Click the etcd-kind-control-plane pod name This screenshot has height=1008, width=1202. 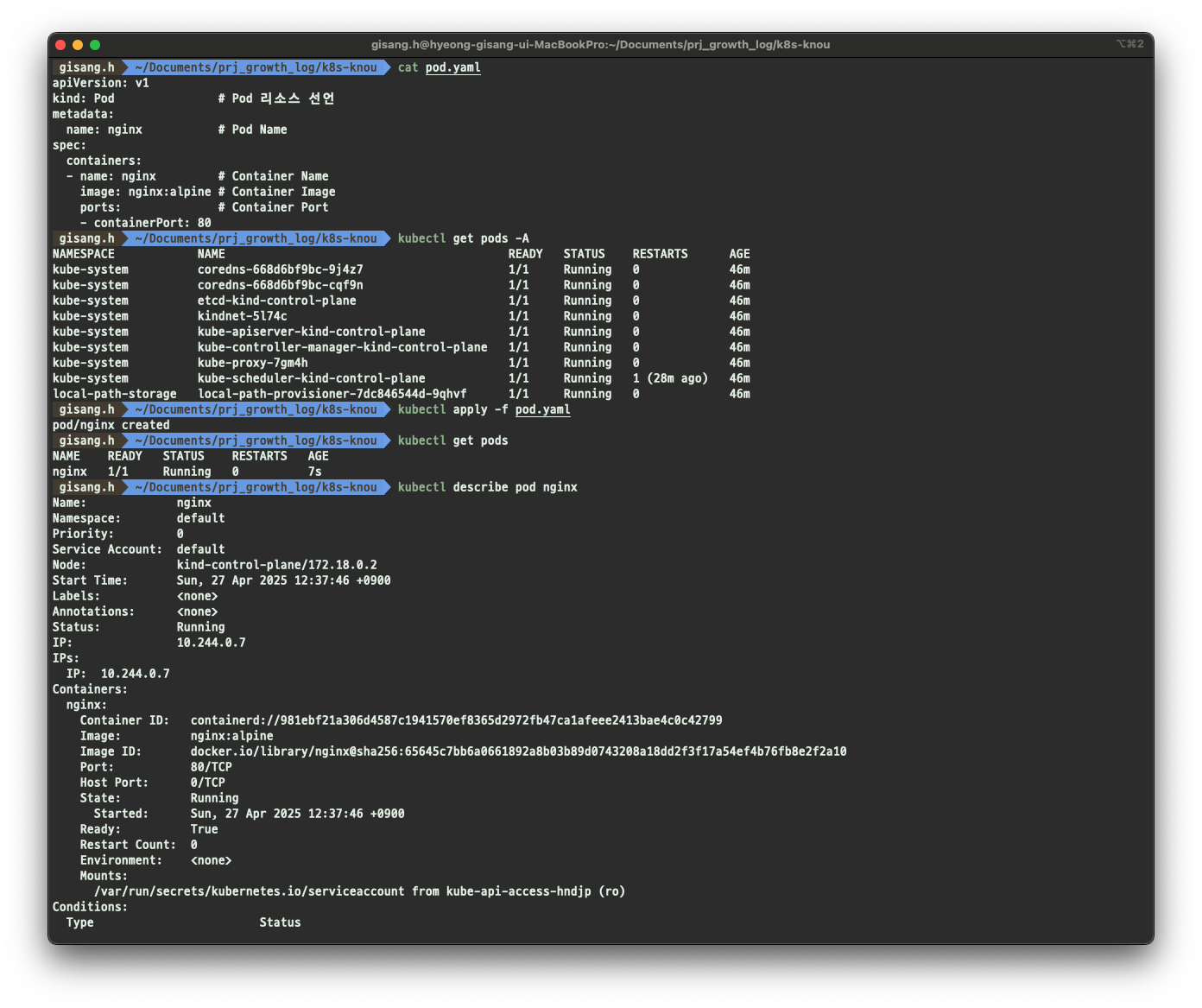[277, 301]
